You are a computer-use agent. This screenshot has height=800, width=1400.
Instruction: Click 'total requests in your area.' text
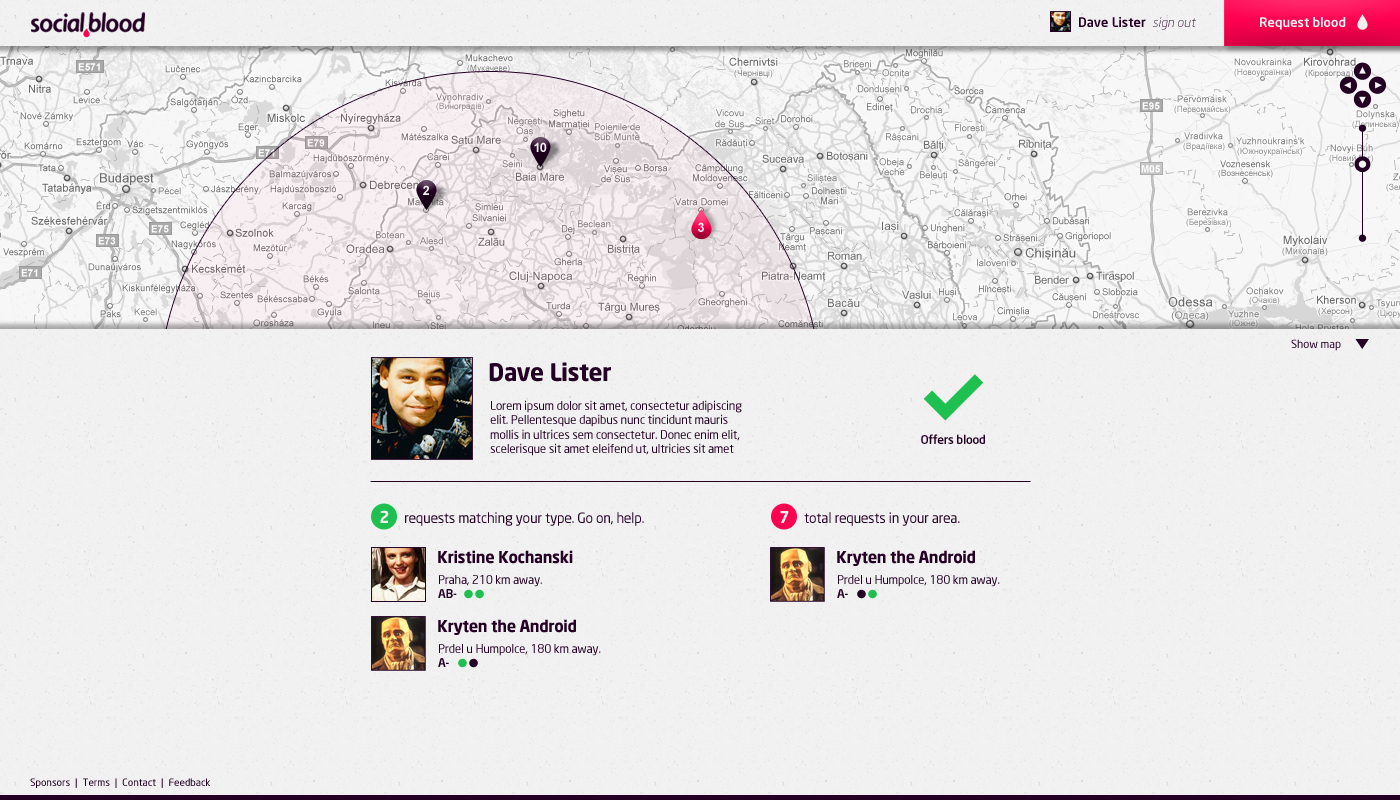coord(882,518)
